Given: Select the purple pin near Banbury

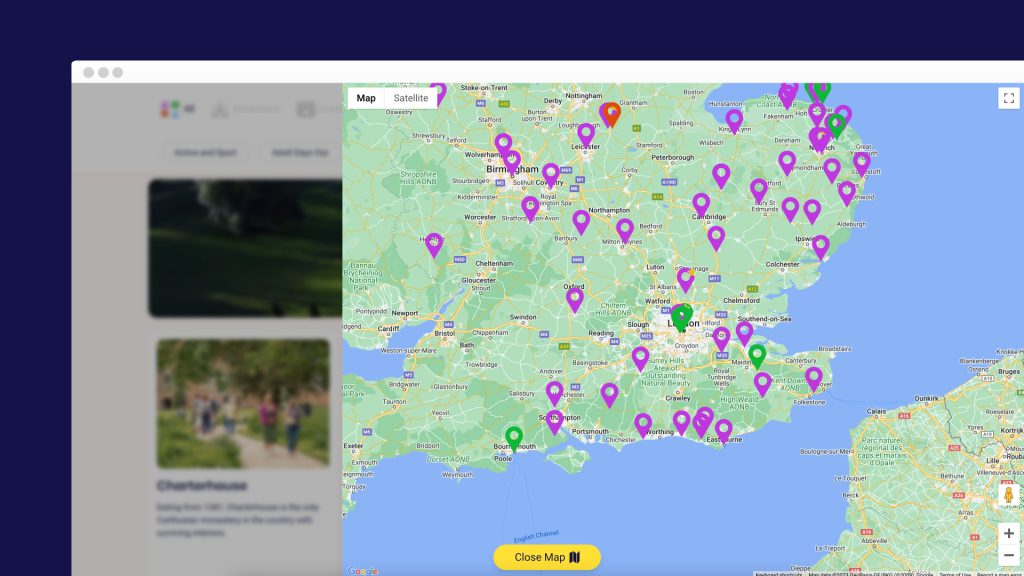Looking at the screenshot, I should point(581,221).
